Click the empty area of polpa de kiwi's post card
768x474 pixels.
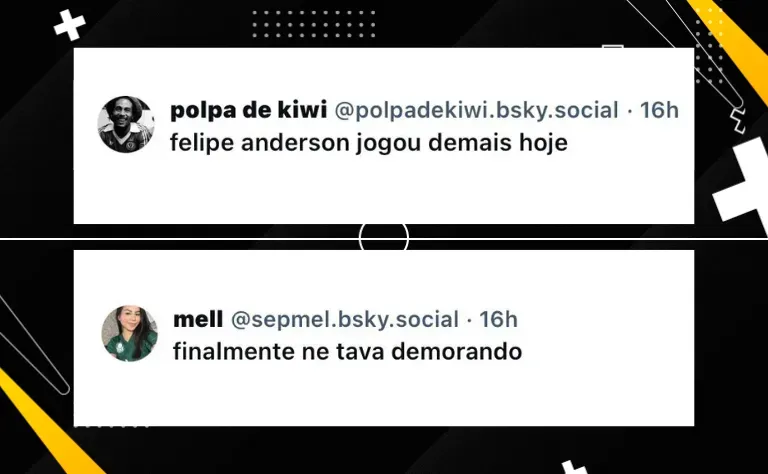click(x=384, y=191)
